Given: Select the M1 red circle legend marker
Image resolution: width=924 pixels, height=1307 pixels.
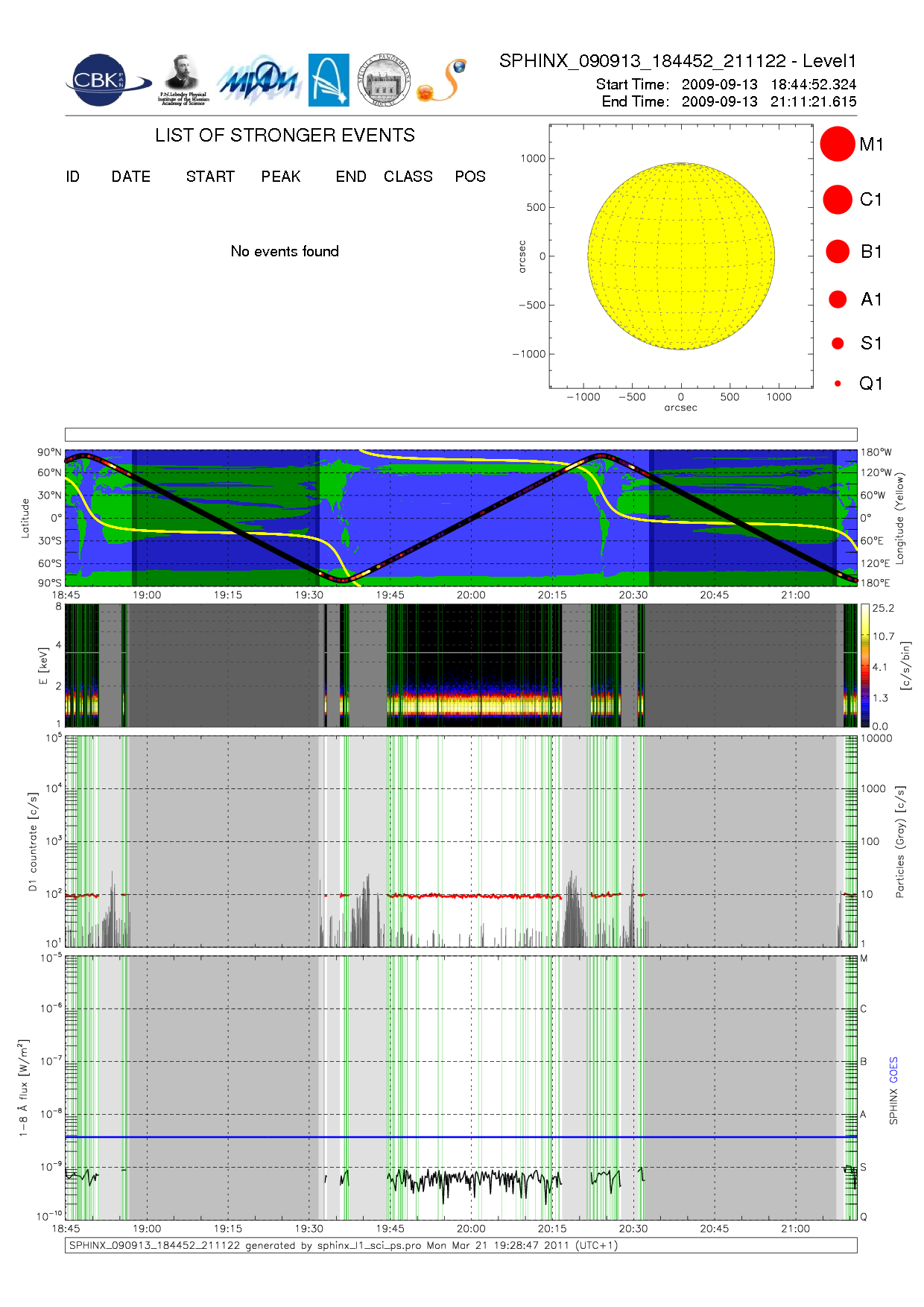Looking at the screenshot, I should (838, 144).
